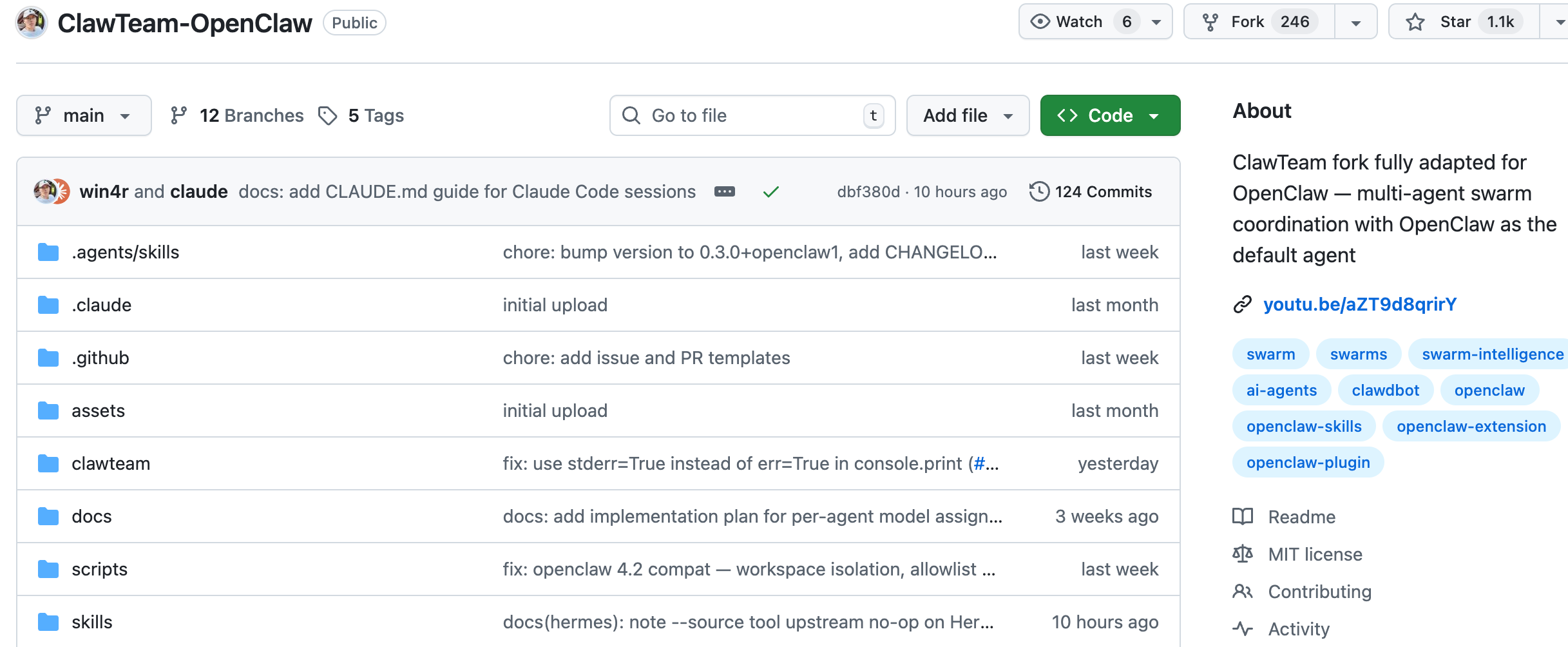
Task: Click the Activity pulse icon
Action: [1243, 628]
